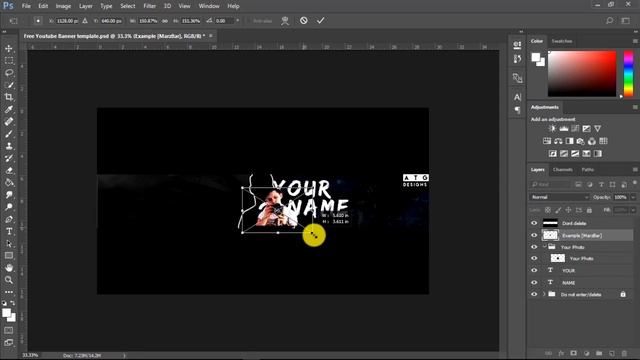This screenshot has height=360, width=640.
Task: Hide the YOUR text layer
Action: point(534,270)
